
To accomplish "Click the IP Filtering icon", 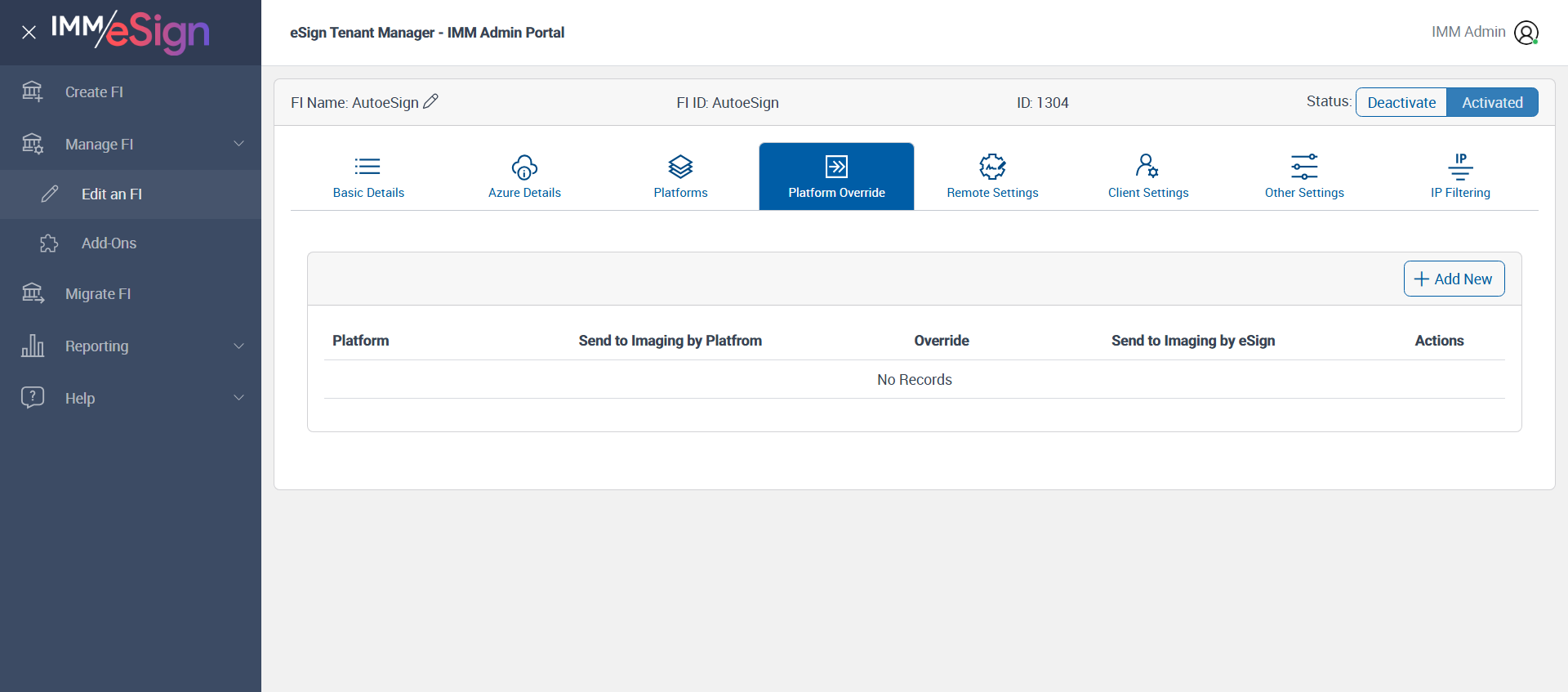I will [x=1460, y=167].
